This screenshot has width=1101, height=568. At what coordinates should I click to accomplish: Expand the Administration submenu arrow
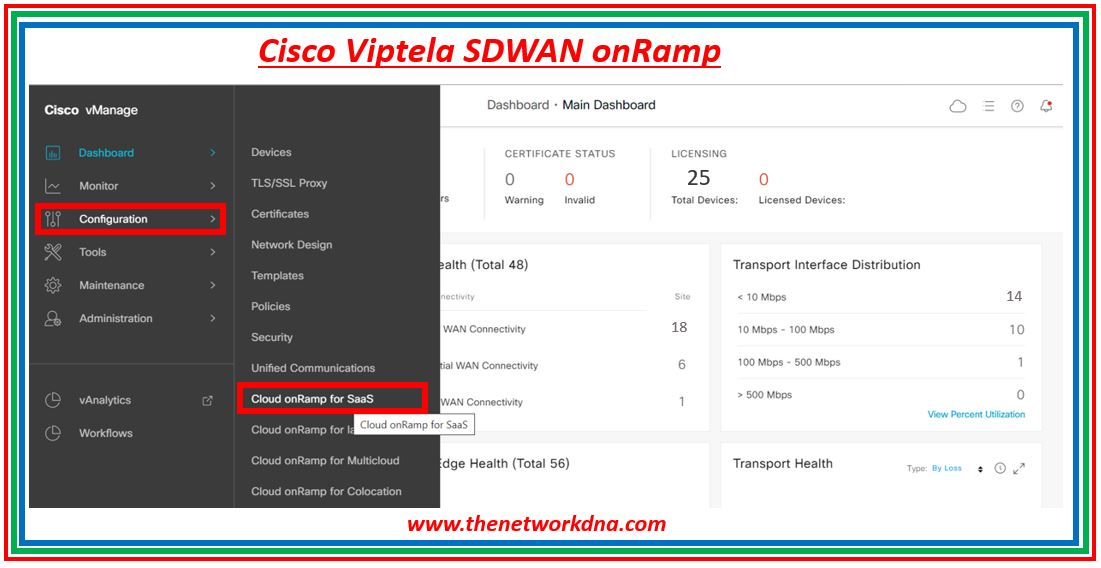212,318
